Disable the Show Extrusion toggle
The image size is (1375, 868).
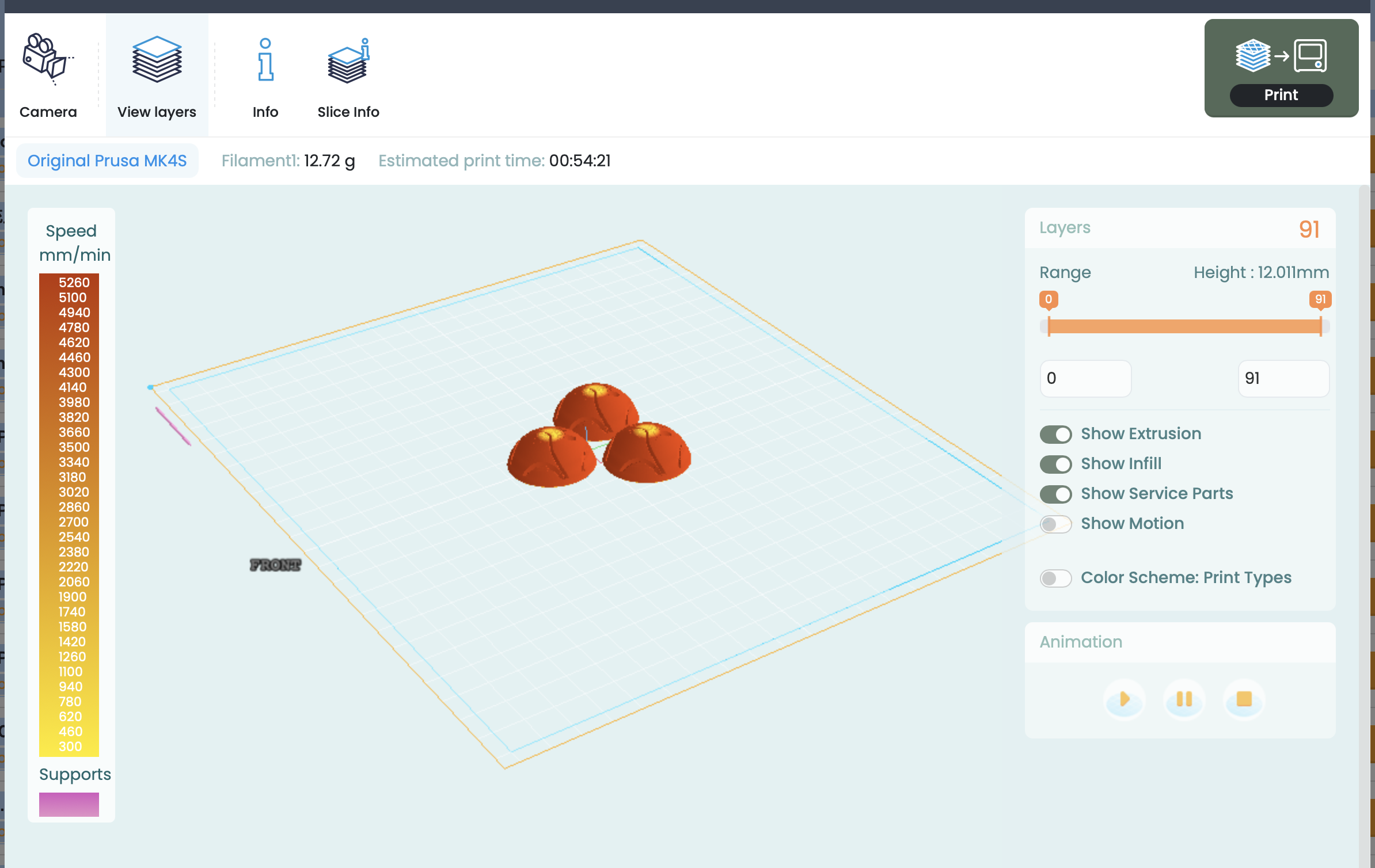(1055, 434)
